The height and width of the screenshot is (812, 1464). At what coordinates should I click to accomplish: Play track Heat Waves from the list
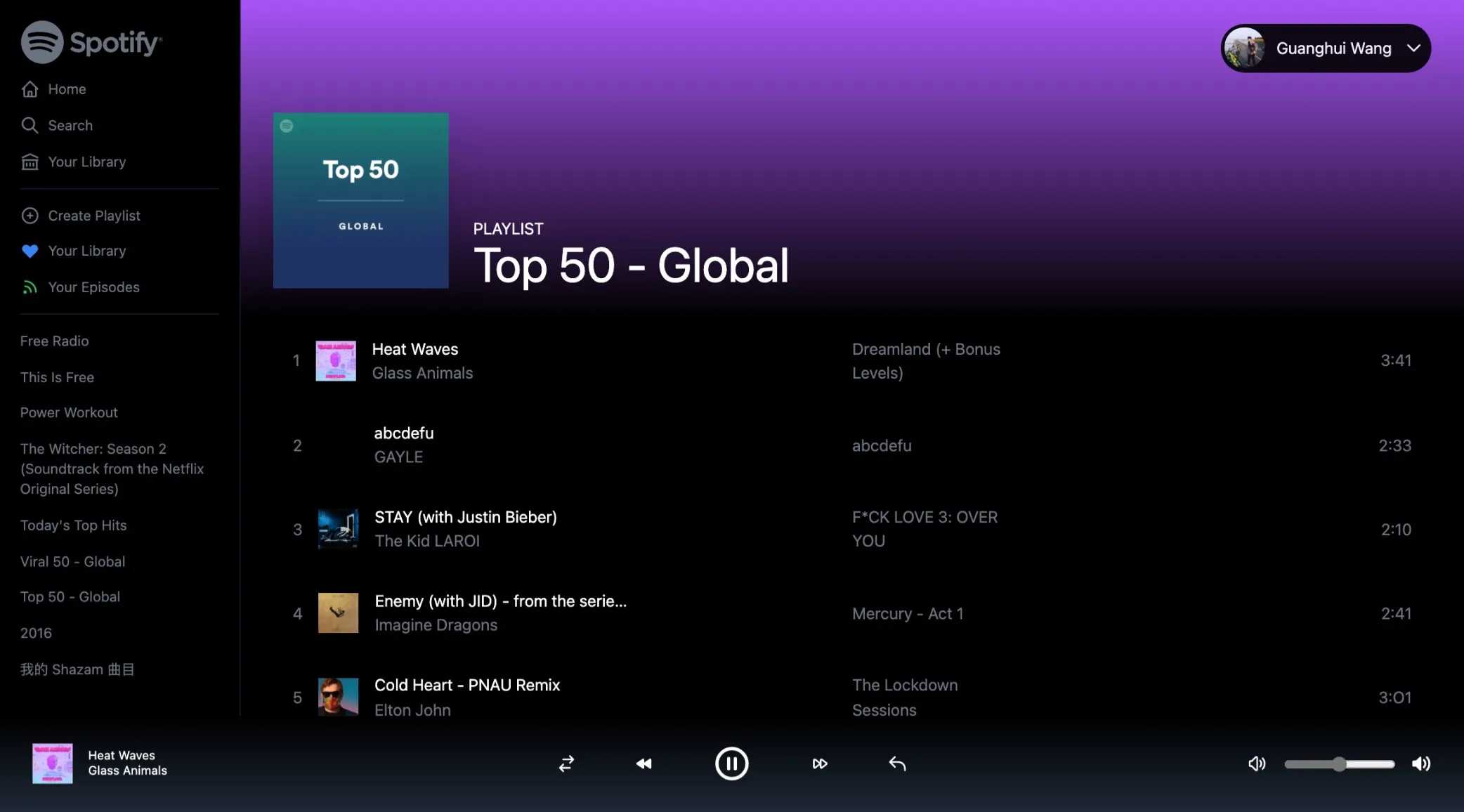pos(414,349)
